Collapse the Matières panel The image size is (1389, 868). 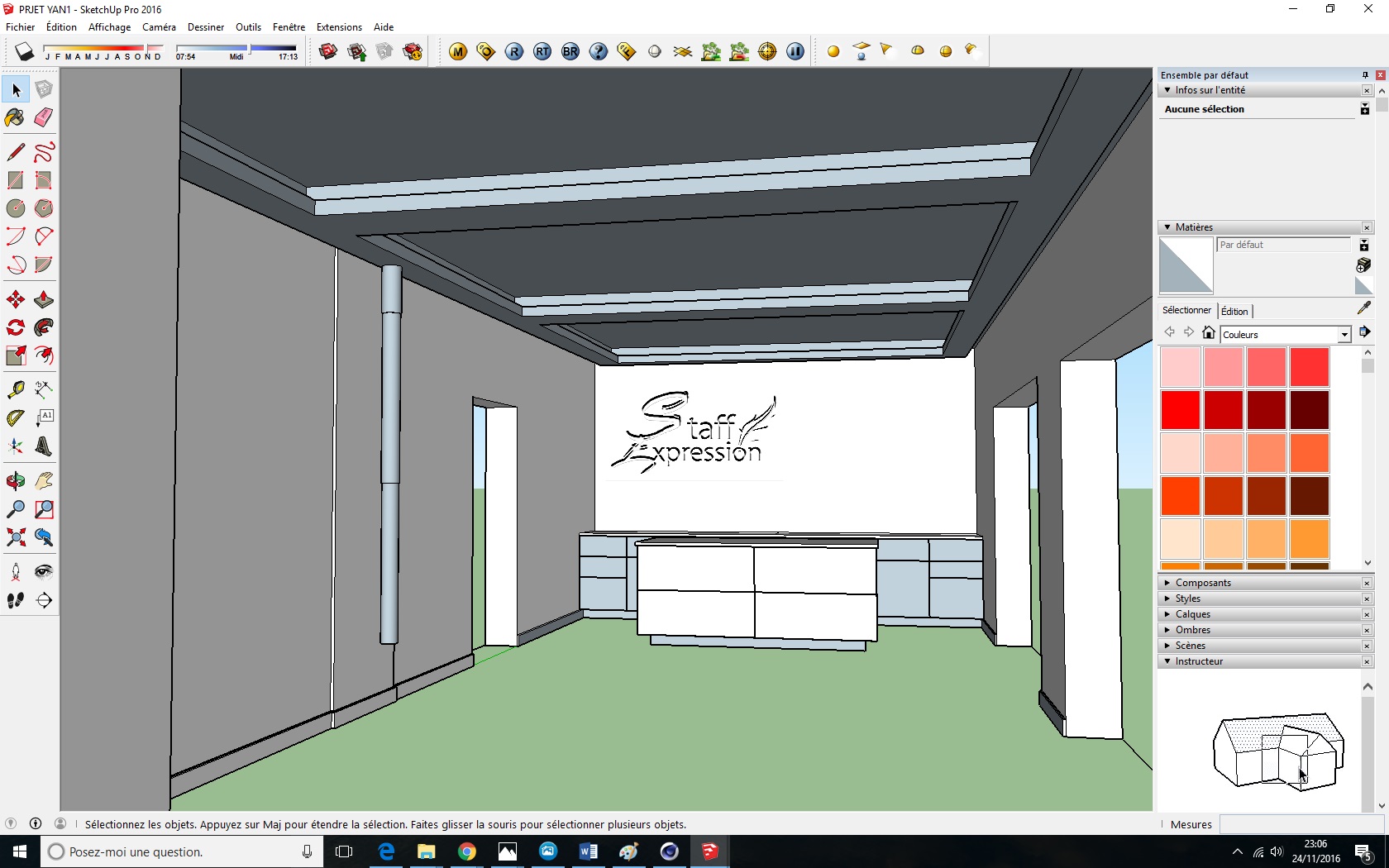[x=1167, y=227]
